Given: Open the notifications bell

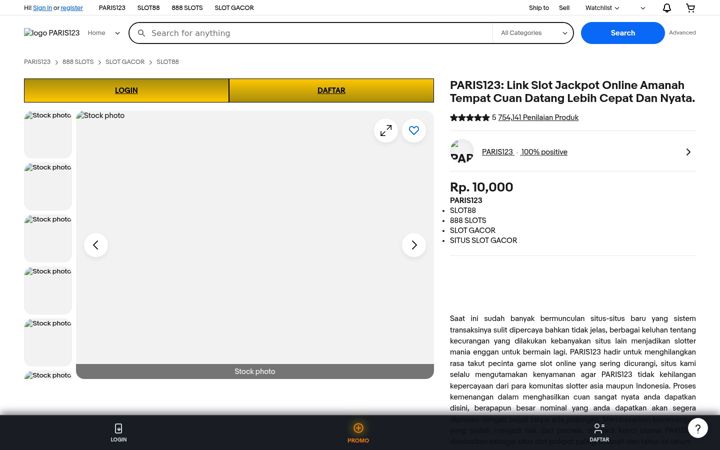Looking at the screenshot, I should (x=667, y=8).
